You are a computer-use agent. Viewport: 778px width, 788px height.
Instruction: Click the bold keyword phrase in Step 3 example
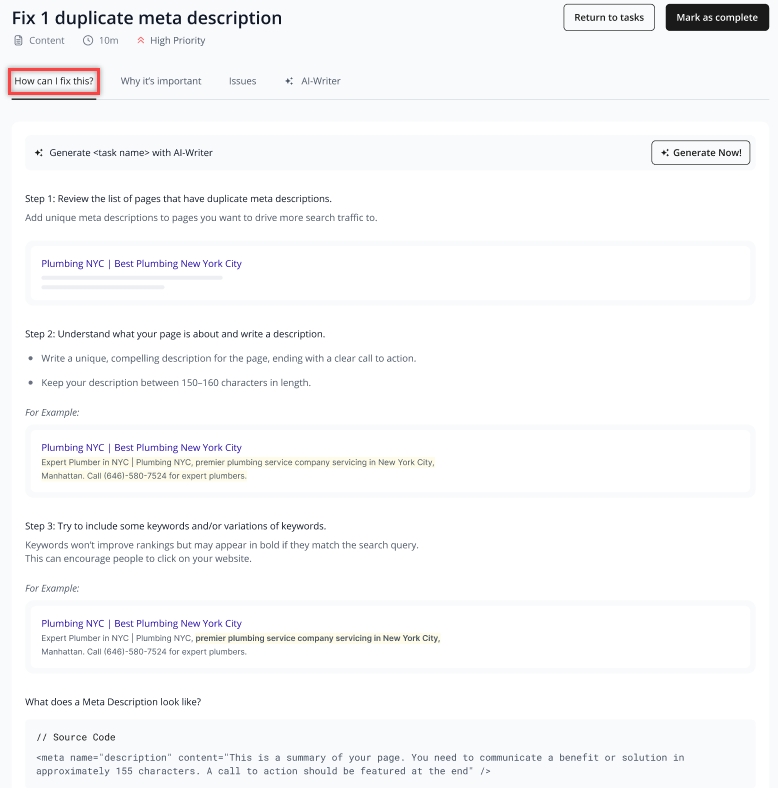pyautogui.click(x=318, y=638)
